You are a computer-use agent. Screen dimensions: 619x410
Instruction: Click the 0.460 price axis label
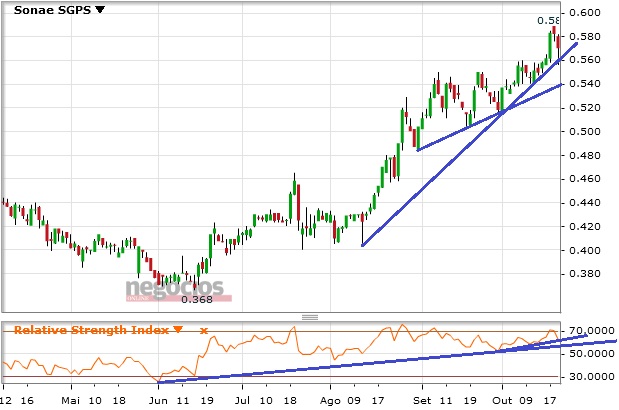[585, 179]
